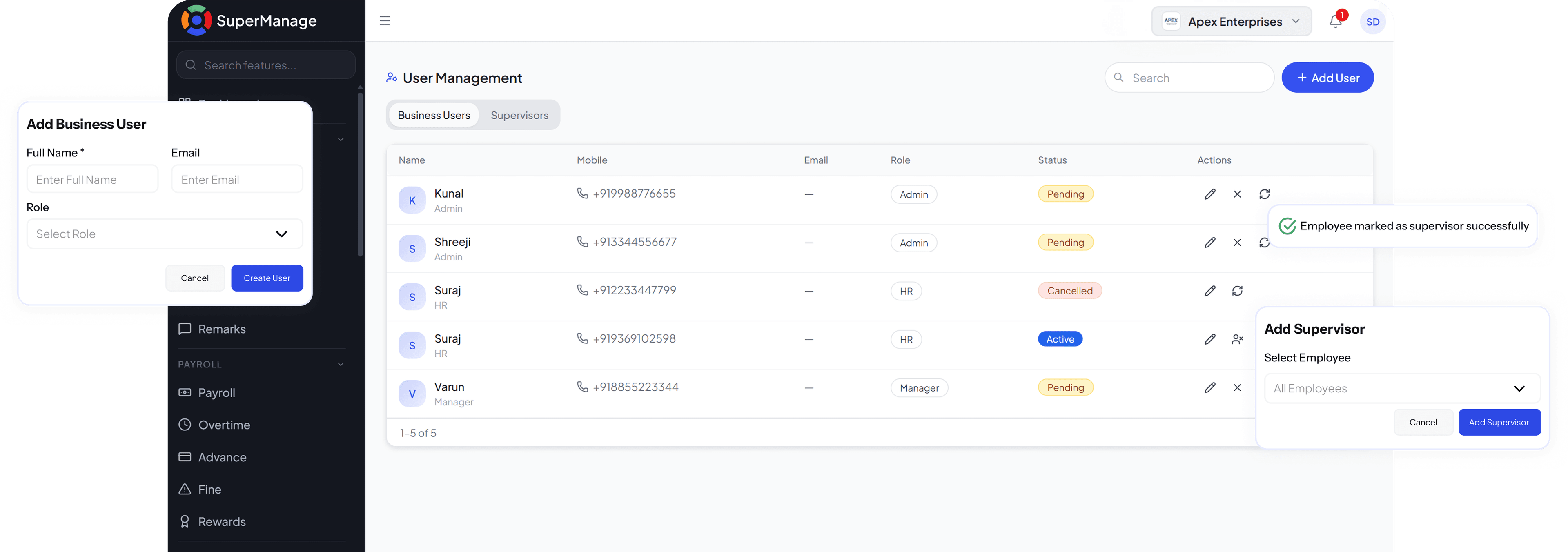
Task: Resend invite for cancelled Suraj
Action: [1237, 291]
